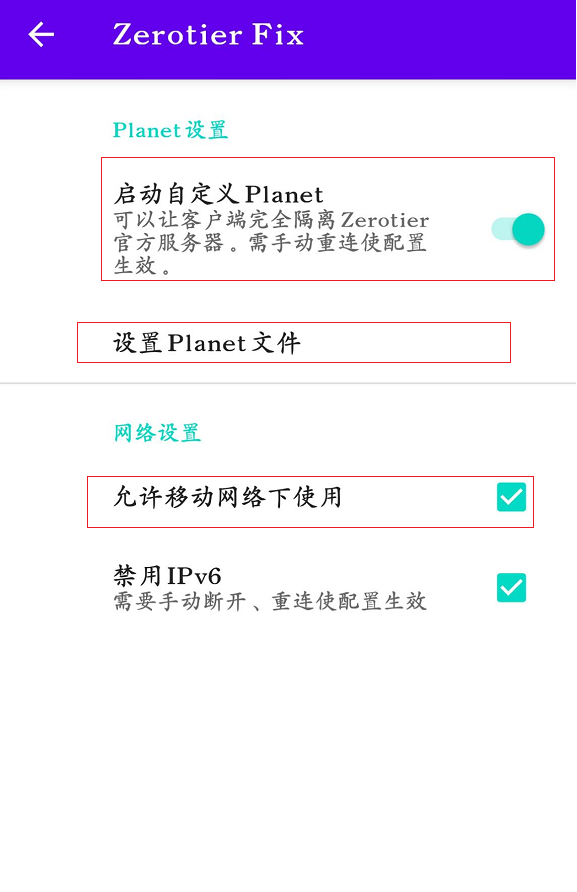The image size is (577, 892).
Task: Click the purple app title bar
Action: coord(288,39)
